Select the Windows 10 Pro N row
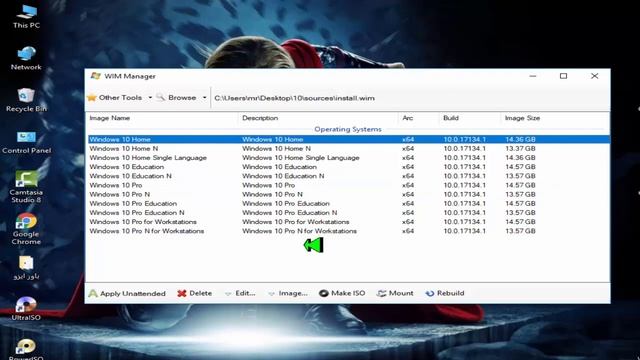The width and height of the screenshot is (640, 360). click(349, 194)
